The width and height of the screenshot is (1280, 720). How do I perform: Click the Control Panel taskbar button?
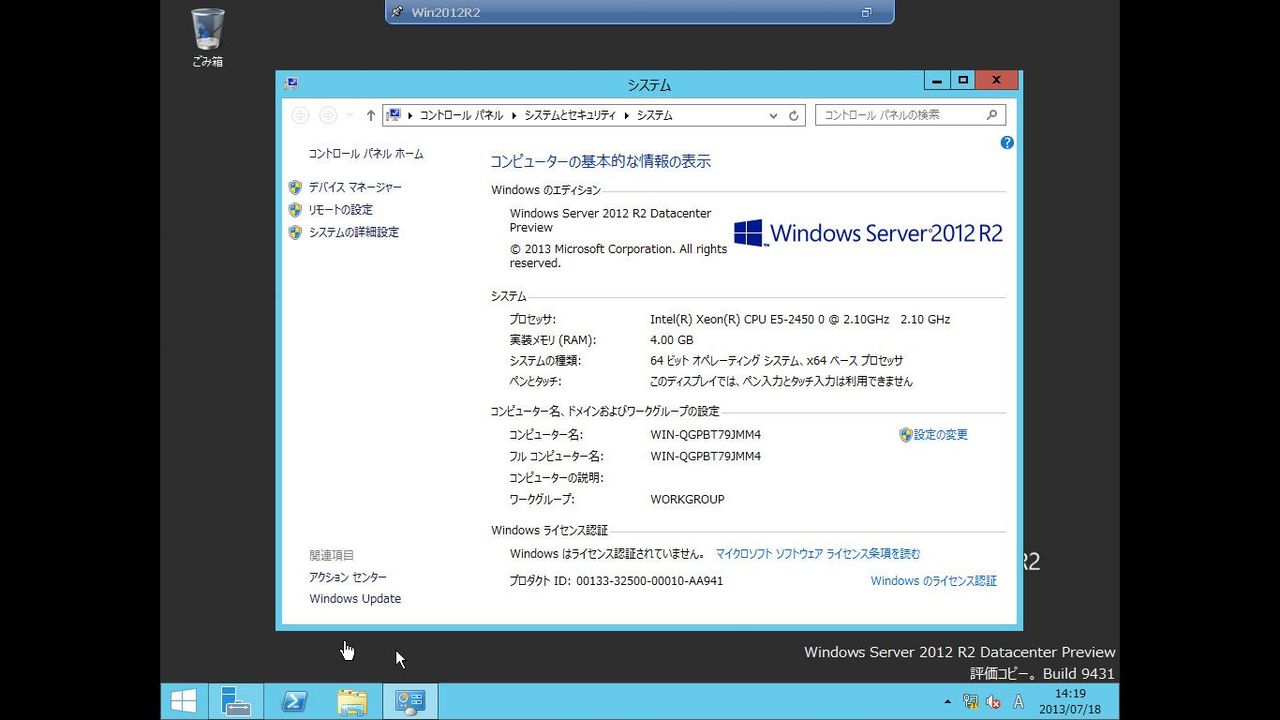pos(410,701)
